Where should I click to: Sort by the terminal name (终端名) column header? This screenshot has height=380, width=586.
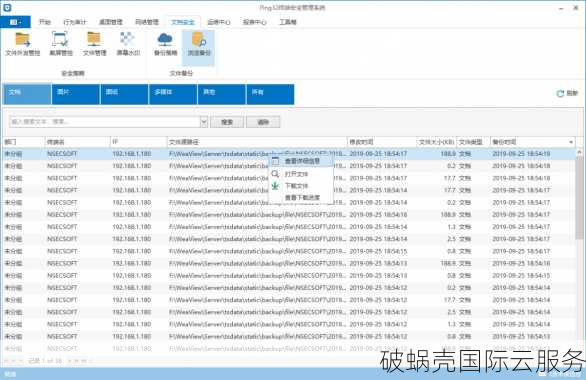[x=77, y=142]
